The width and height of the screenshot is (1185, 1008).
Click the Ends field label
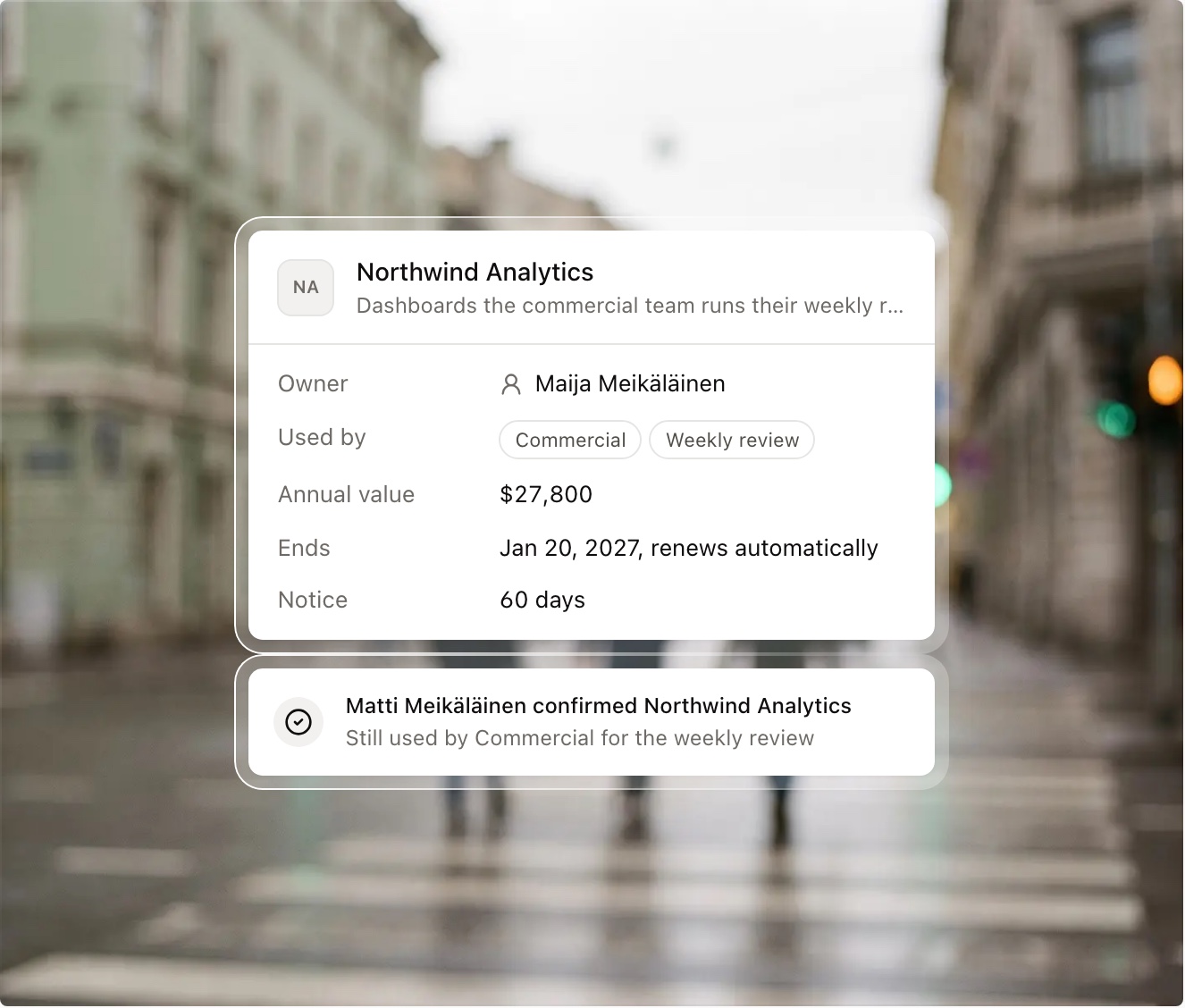(x=304, y=549)
